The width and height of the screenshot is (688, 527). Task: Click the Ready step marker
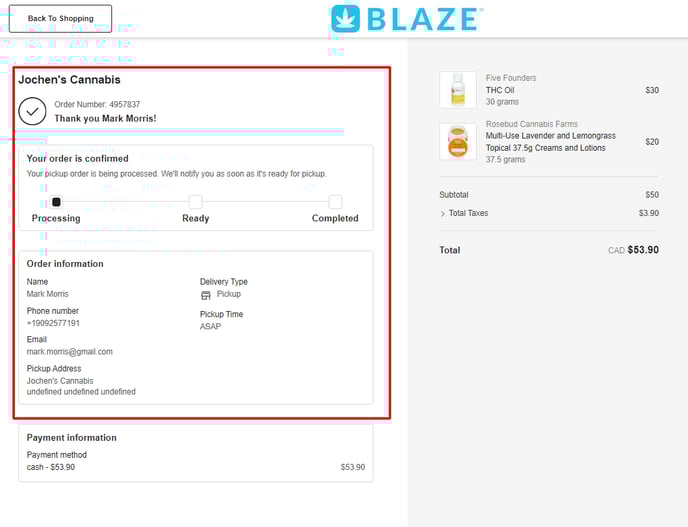coord(196,202)
